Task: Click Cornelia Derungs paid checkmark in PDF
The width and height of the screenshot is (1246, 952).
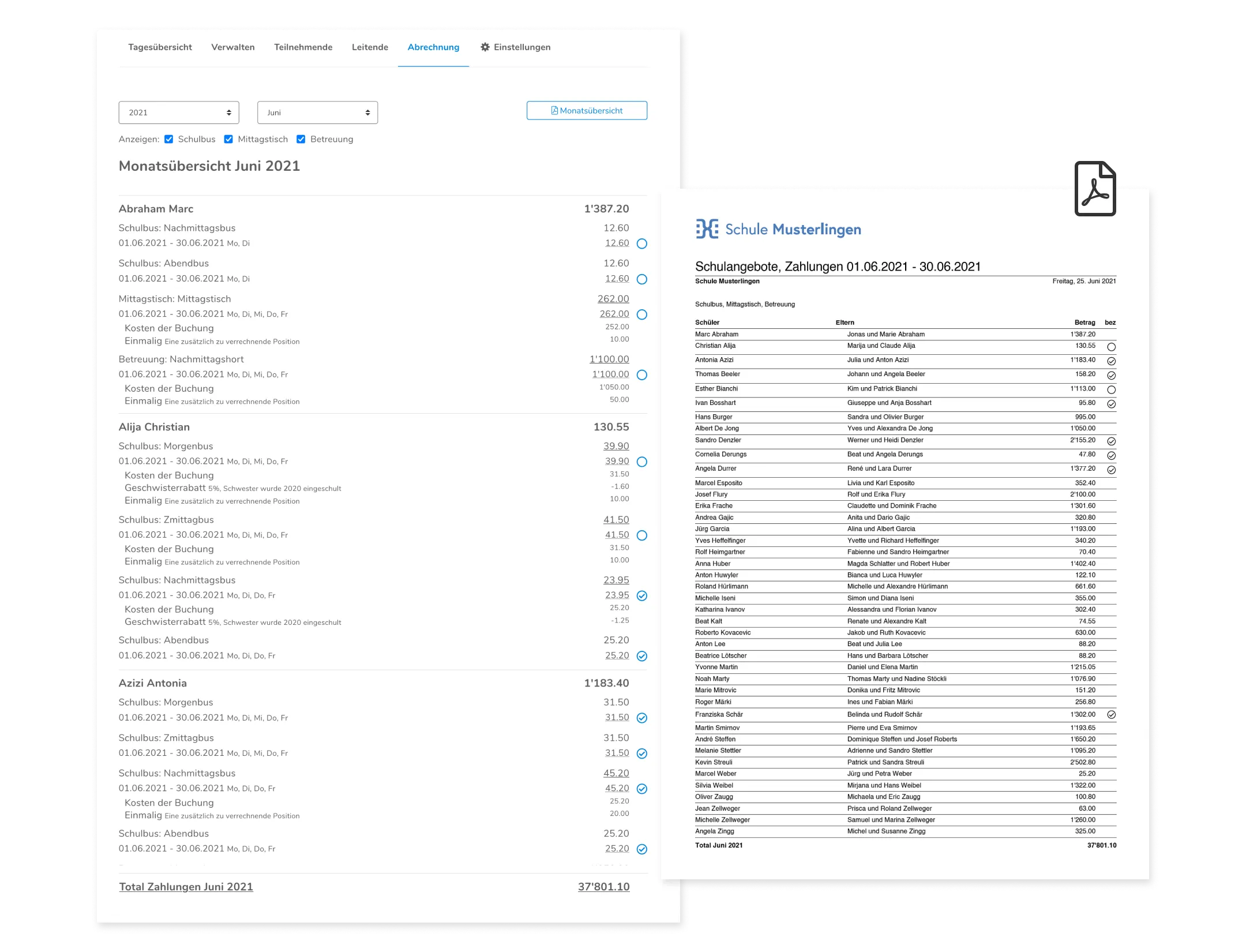Action: point(1111,456)
